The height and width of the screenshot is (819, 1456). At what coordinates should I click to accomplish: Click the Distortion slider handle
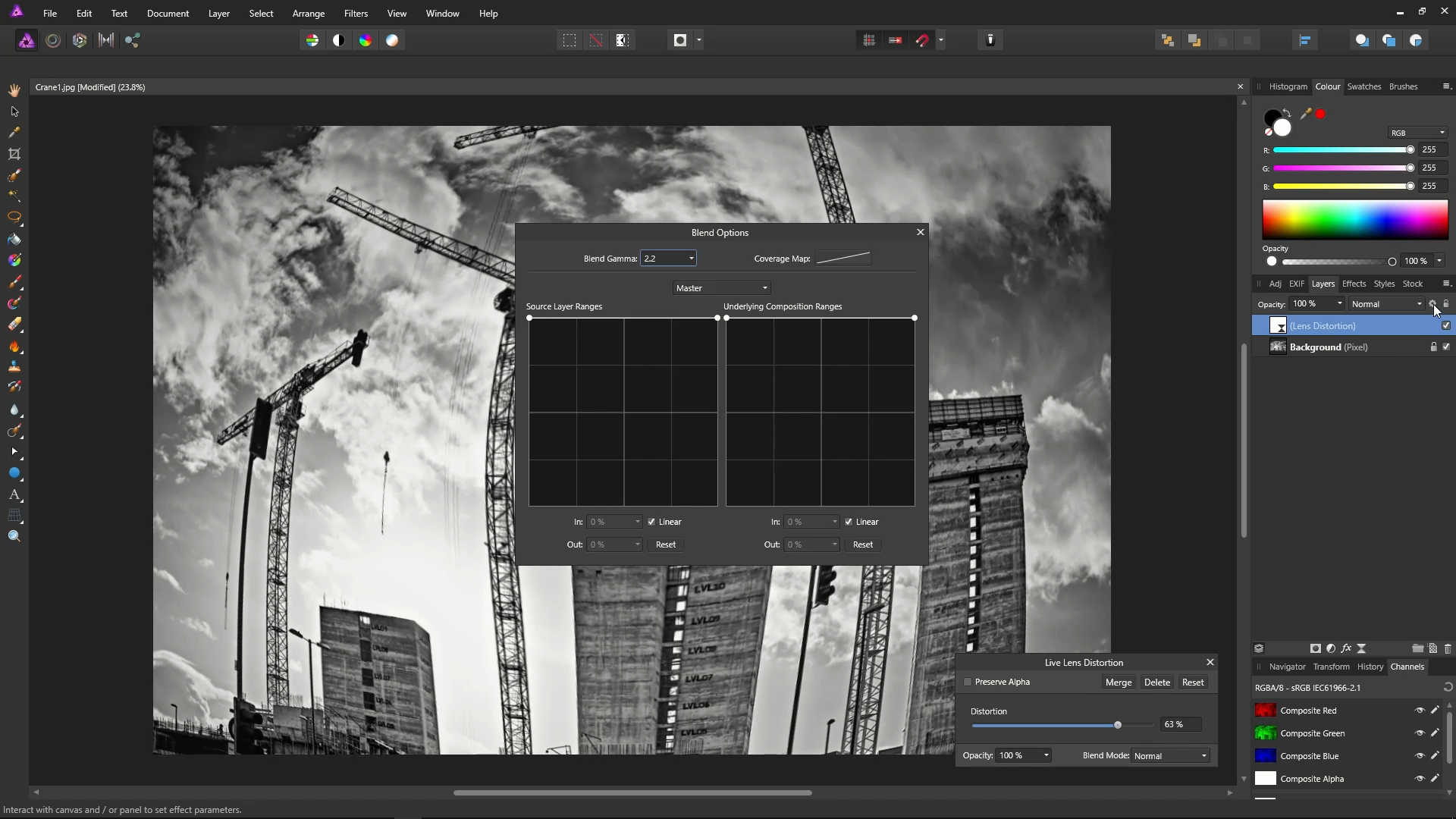(x=1117, y=725)
